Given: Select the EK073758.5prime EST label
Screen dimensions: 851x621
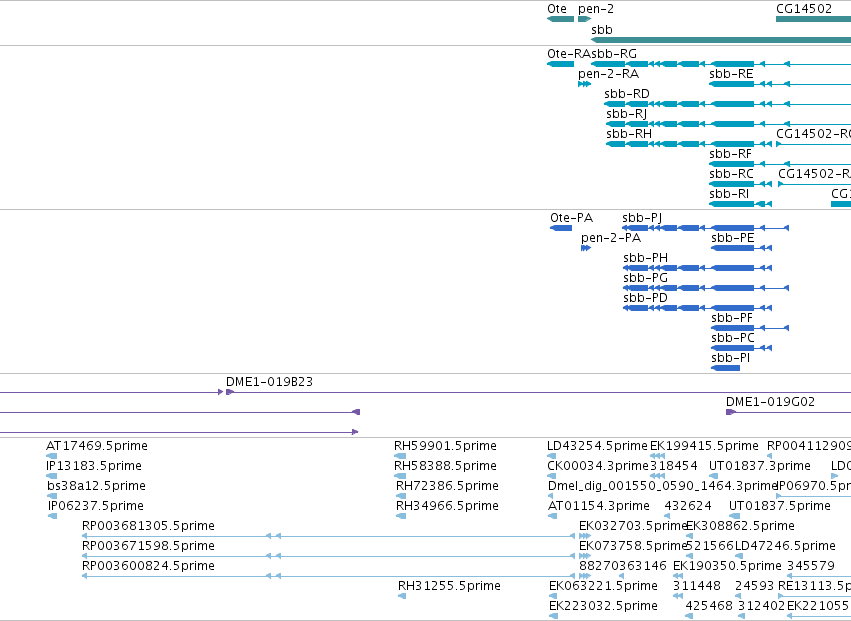Looking at the screenshot, I should coord(633,546).
